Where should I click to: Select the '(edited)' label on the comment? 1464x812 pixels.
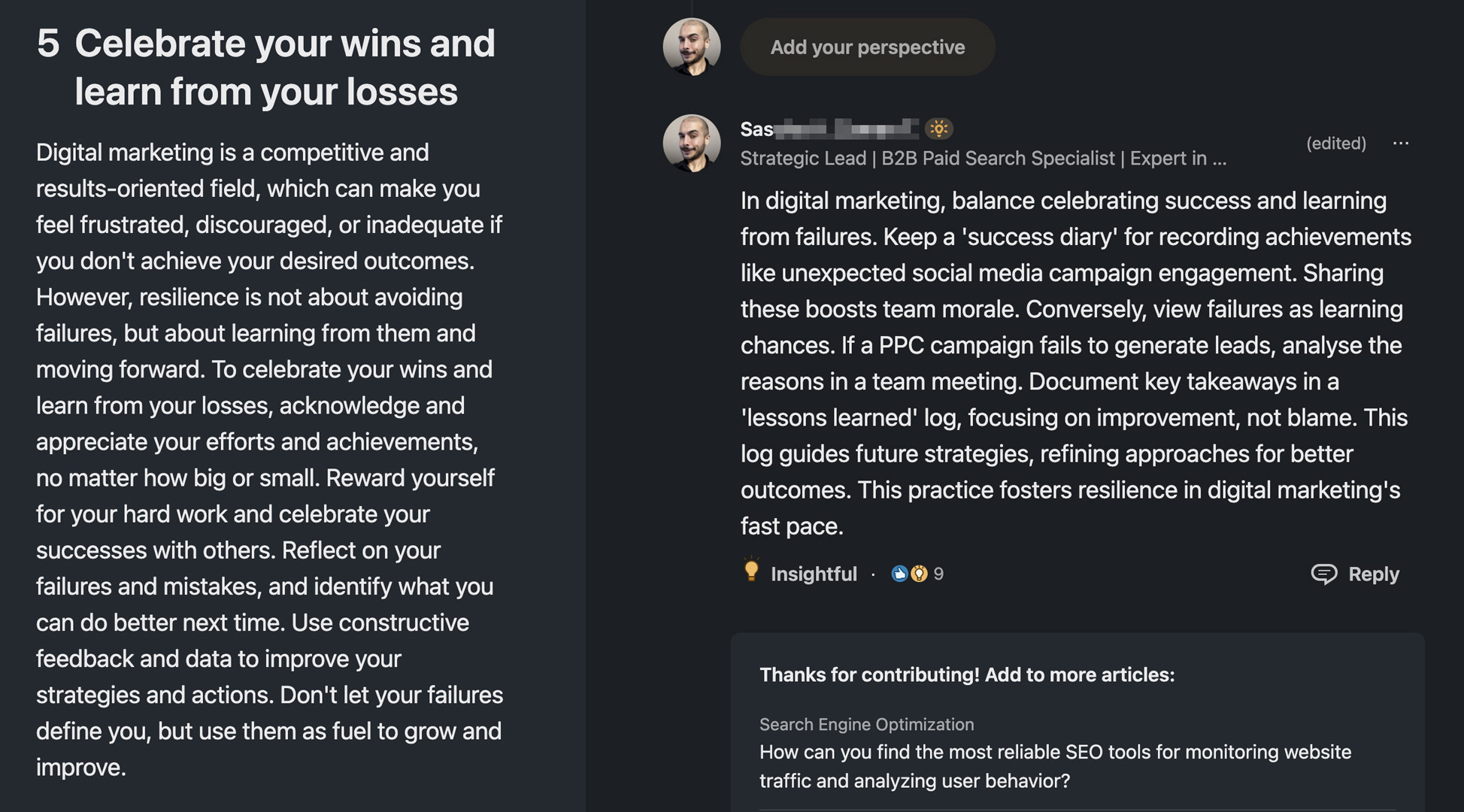[x=1336, y=142]
